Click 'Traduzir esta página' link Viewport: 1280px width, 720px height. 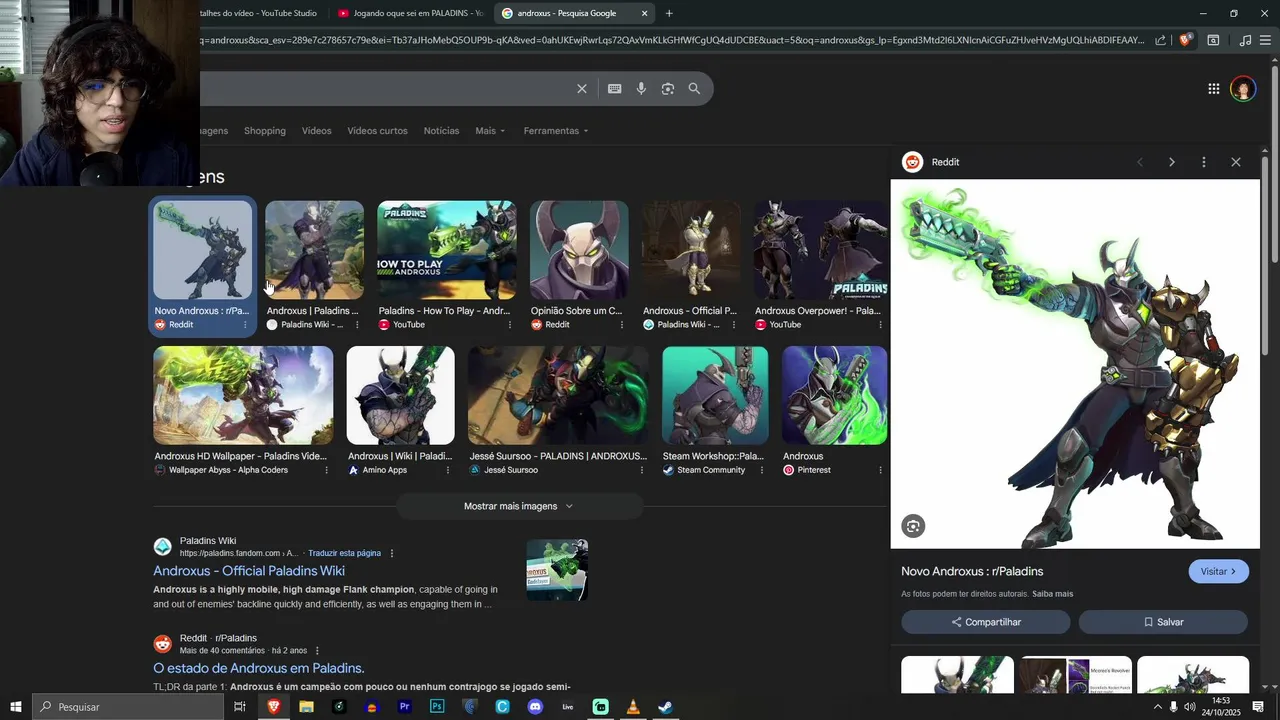tap(344, 553)
